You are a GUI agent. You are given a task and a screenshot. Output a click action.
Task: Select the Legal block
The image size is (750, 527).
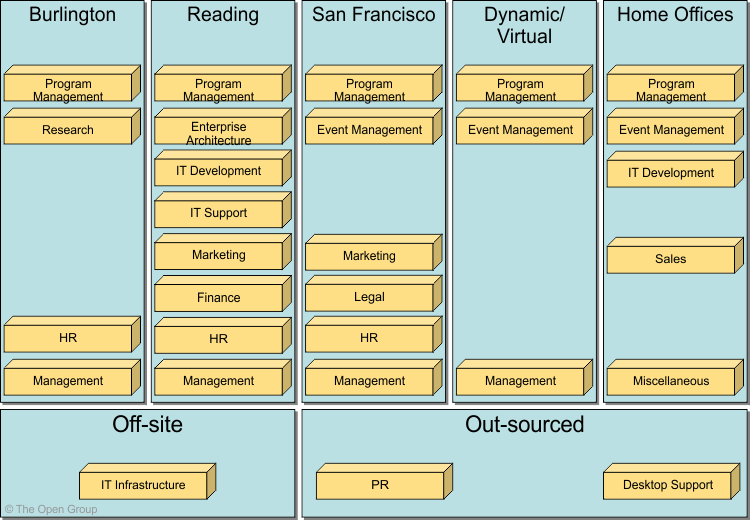374,294
